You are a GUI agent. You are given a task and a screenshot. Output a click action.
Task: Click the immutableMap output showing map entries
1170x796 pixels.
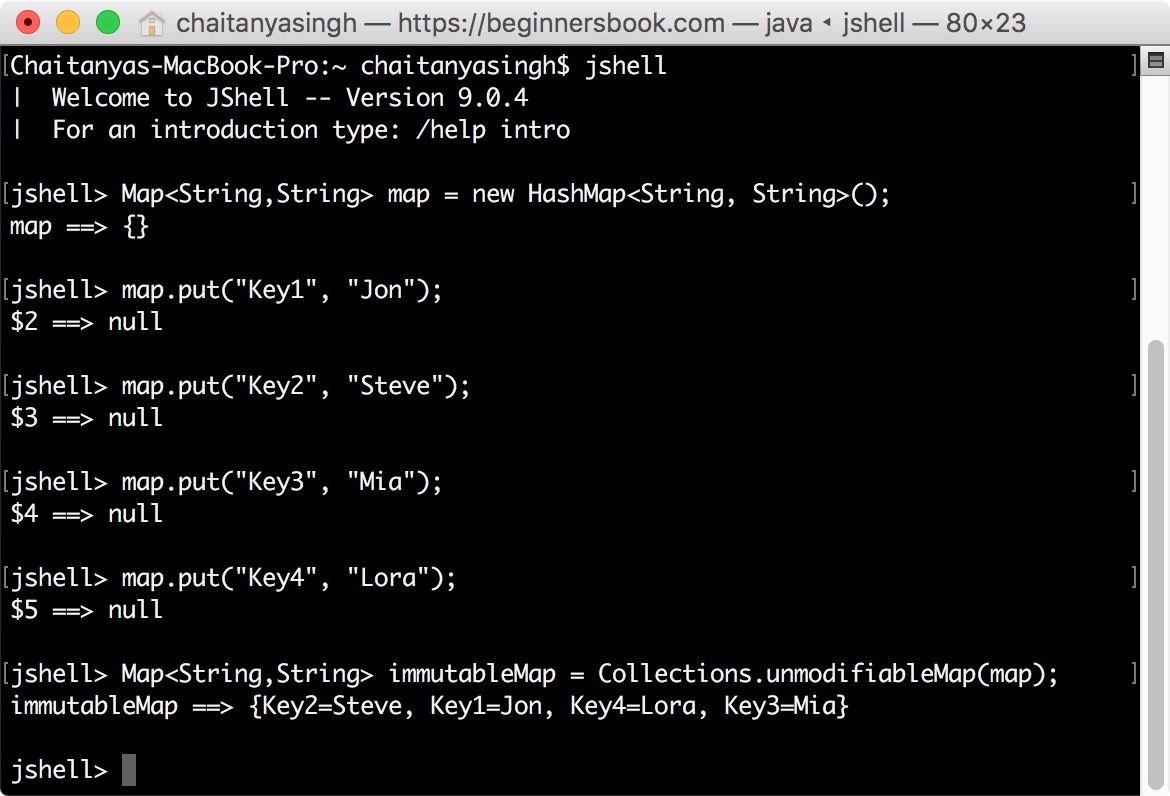tap(430, 705)
